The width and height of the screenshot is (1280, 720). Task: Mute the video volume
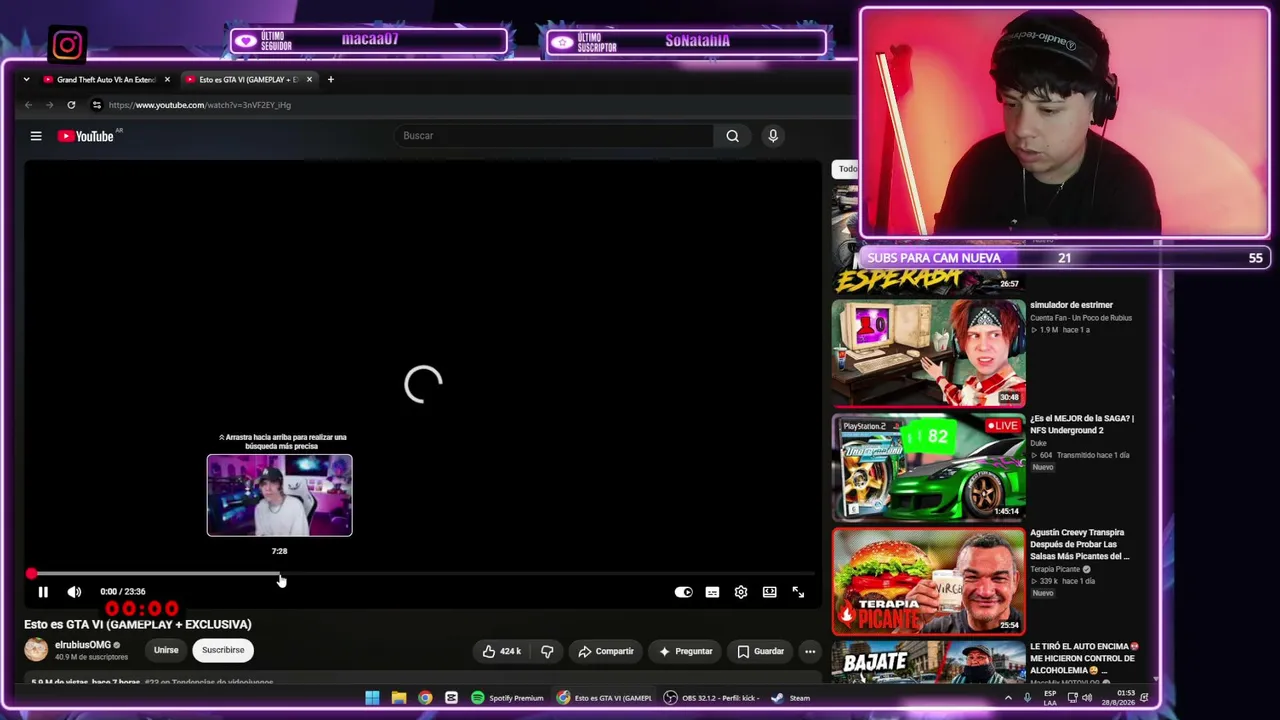tap(74, 592)
